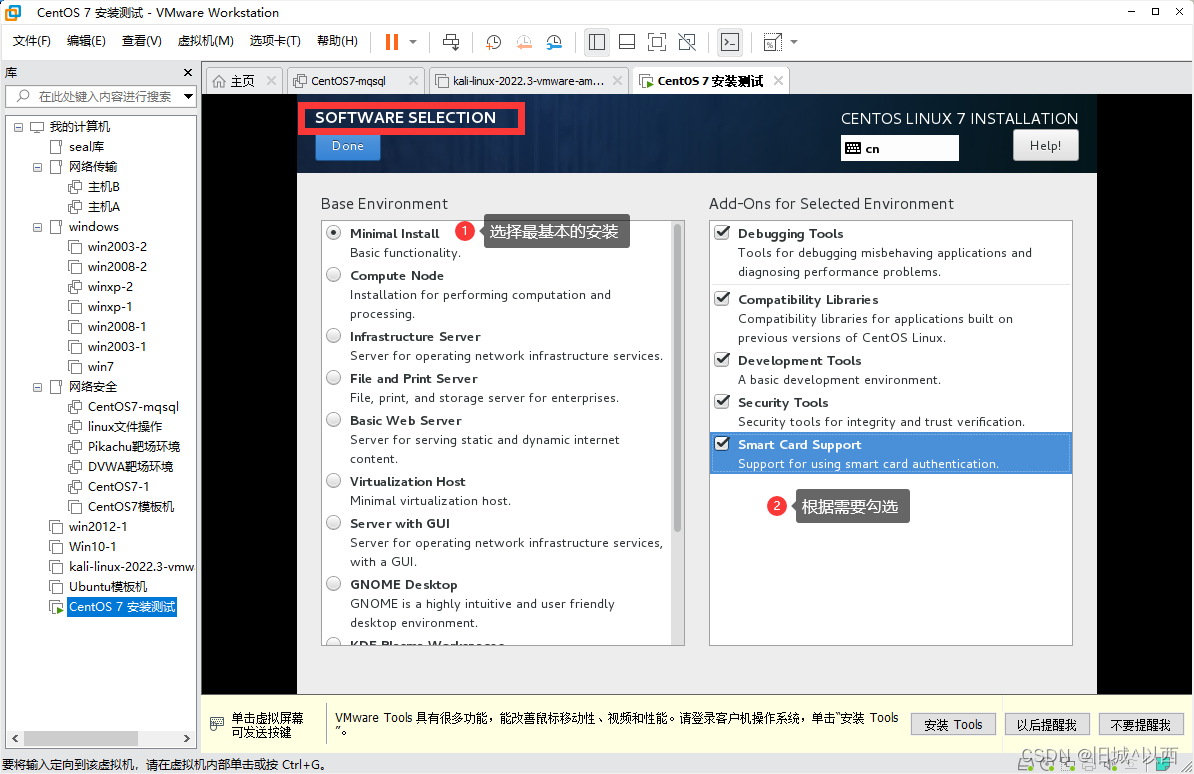Click the stretch guest display icon
This screenshot has width=1194, height=774.
[x=772, y=42]
